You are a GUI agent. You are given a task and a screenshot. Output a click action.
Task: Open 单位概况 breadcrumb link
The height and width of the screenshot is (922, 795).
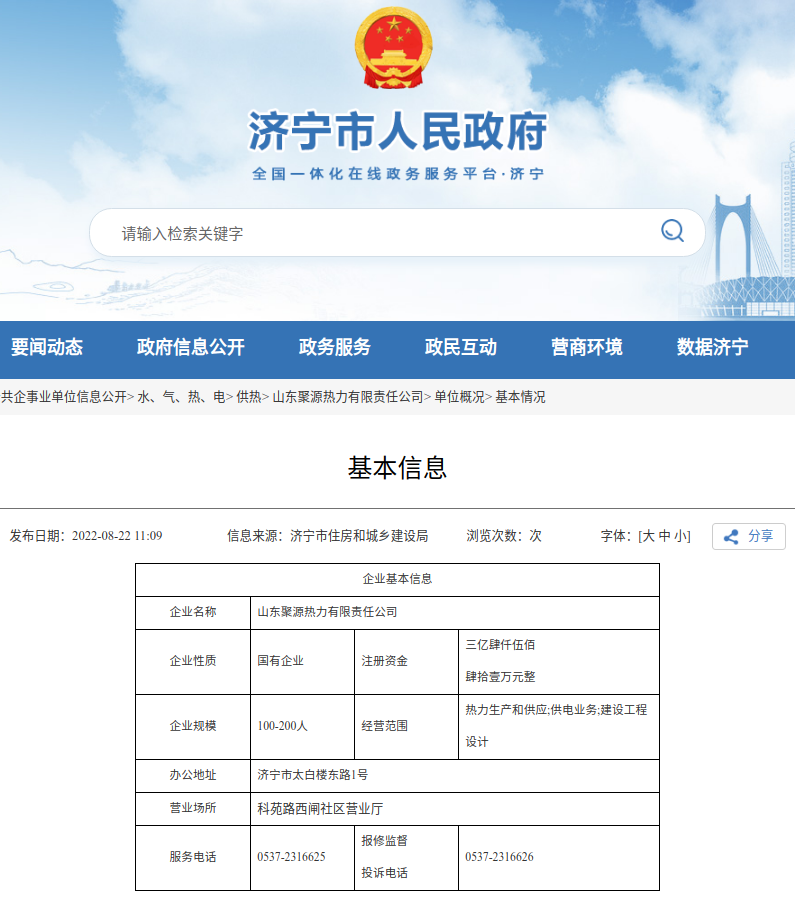coord(459,397)
